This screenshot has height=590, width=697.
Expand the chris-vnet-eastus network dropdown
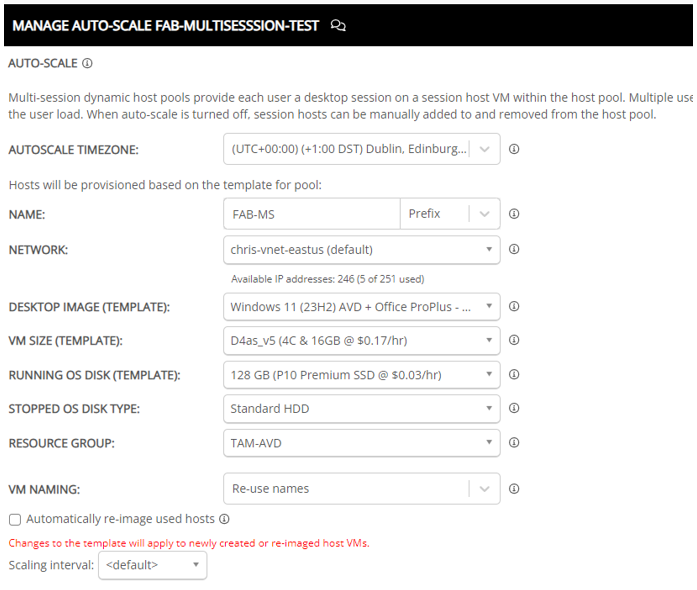(x=361, y=249)
